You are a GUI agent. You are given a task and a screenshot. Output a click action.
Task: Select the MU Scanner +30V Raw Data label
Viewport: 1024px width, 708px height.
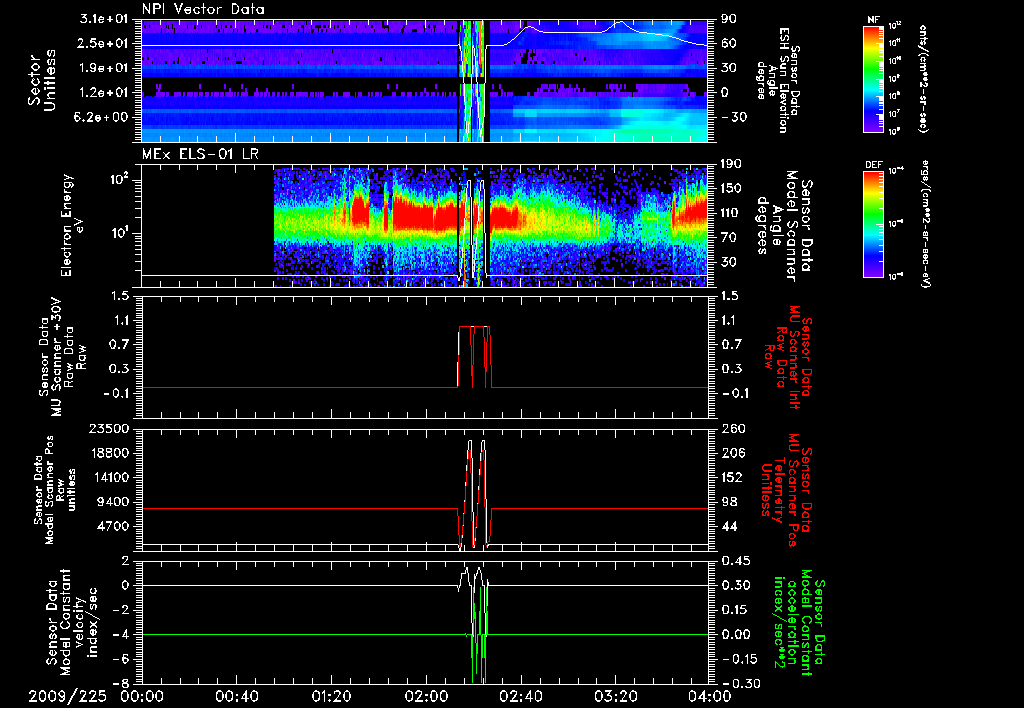pos(62,357)
